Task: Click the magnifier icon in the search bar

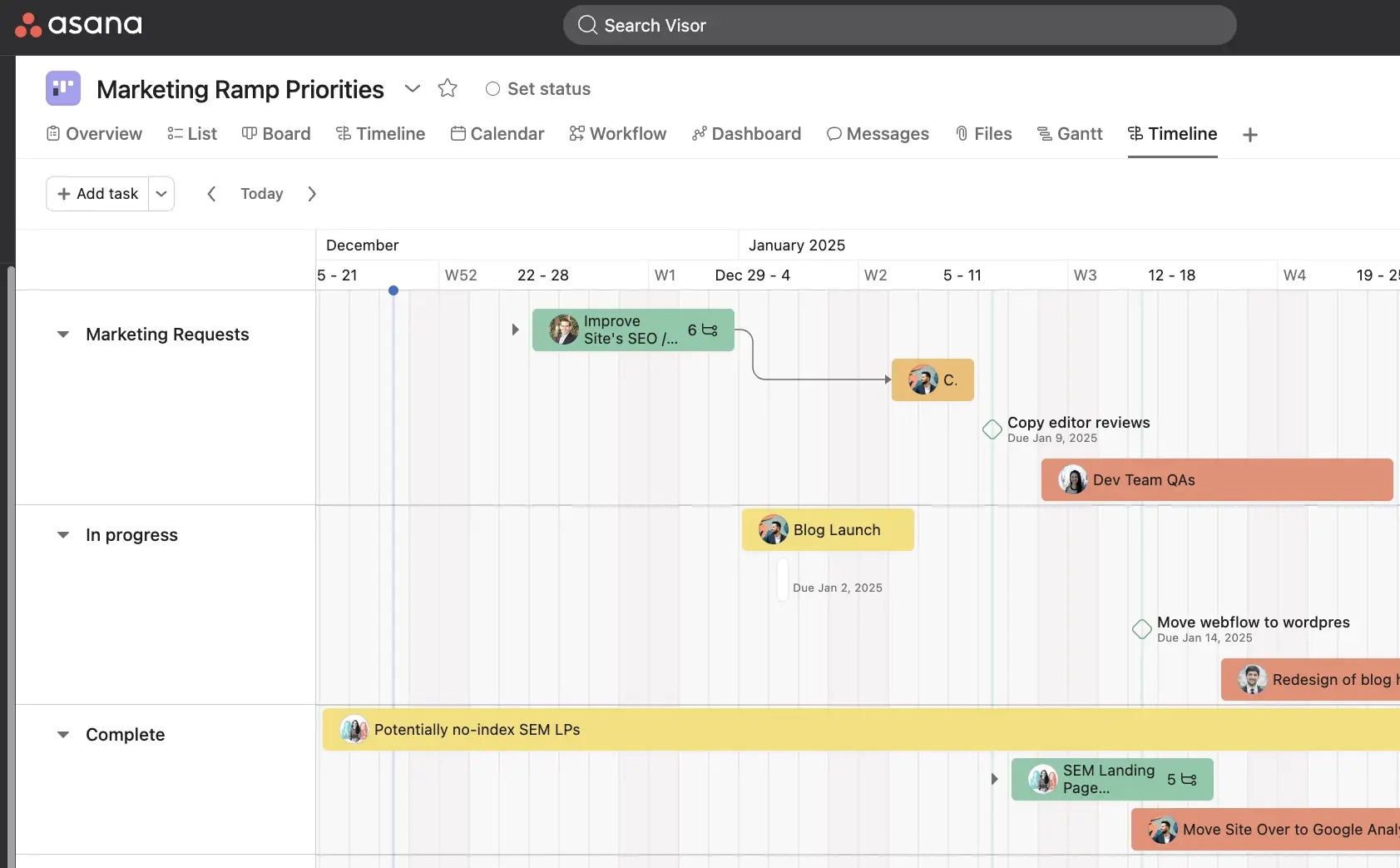Action: (587, 25)
